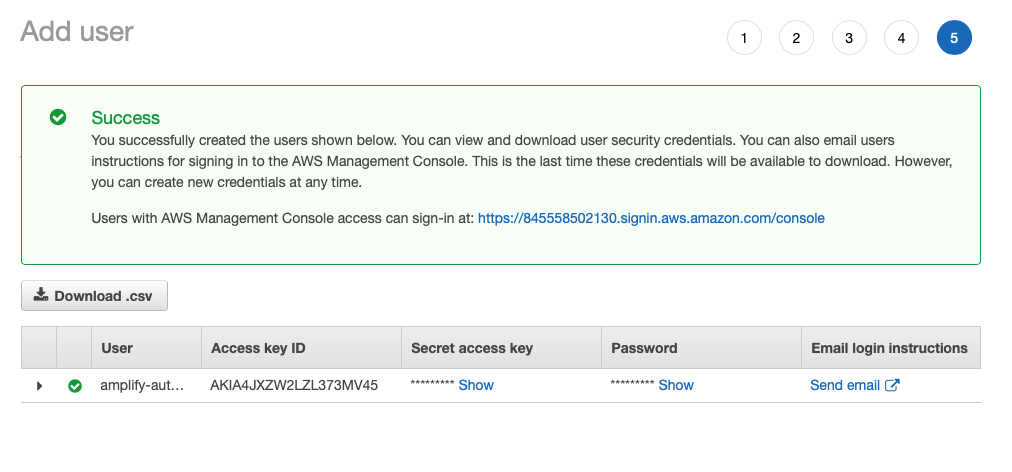Go to step 1 of Add user
The height and width of the screenshot is (472, 1012).
click(x=744, y=38)
